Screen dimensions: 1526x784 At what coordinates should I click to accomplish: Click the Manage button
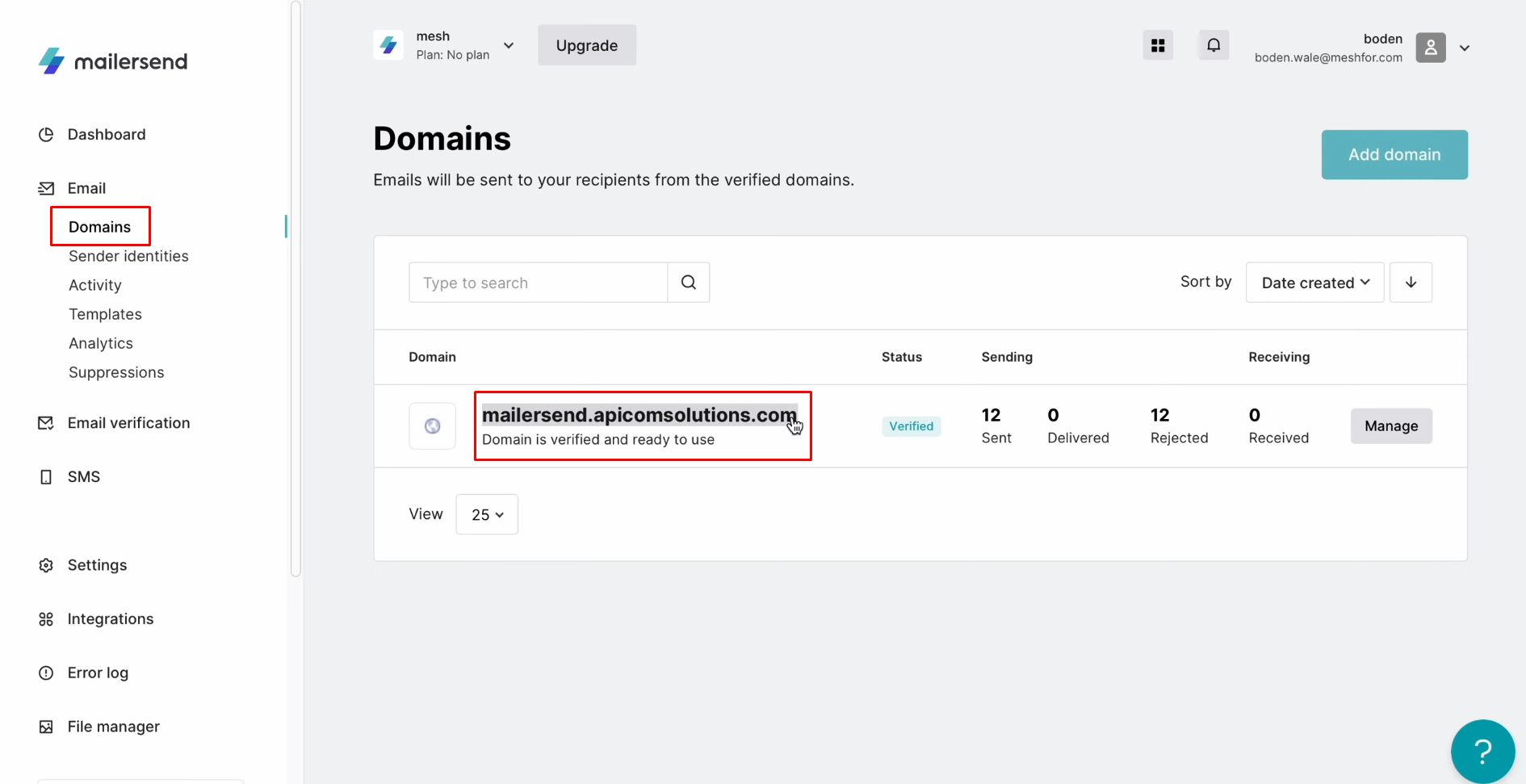pos(1391,426)
